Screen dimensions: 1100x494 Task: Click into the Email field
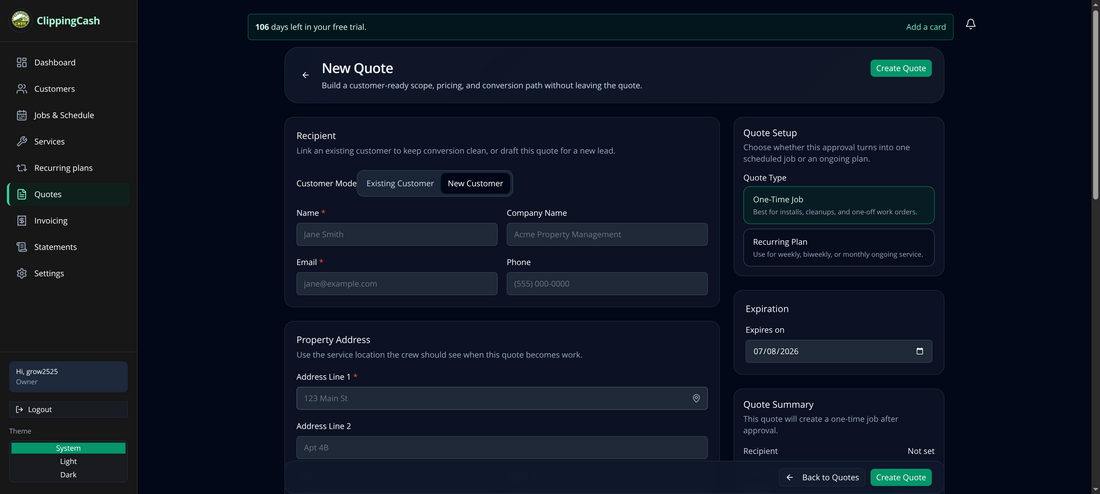(396, 283)
